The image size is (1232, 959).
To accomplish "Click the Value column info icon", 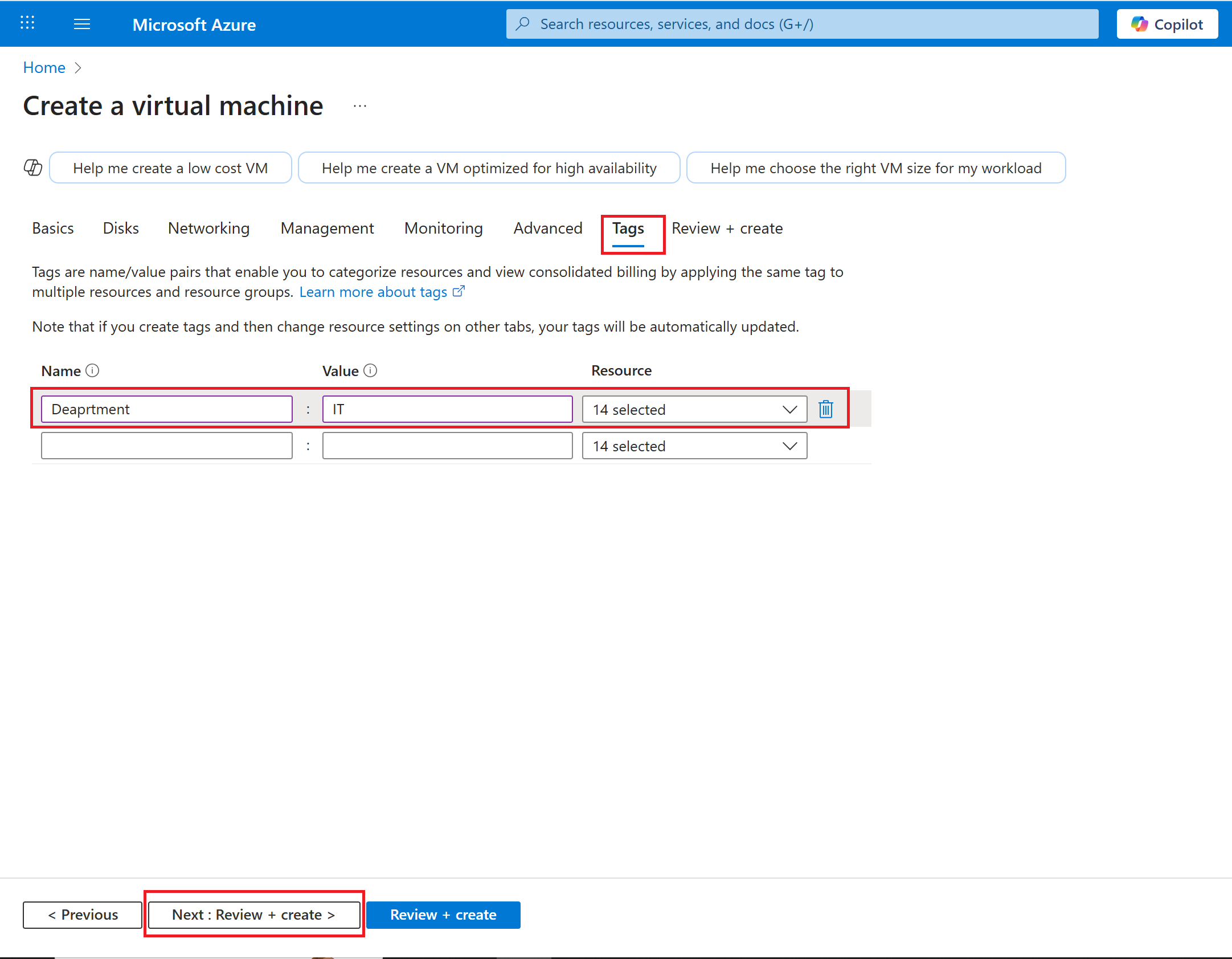I will point(370,371).
